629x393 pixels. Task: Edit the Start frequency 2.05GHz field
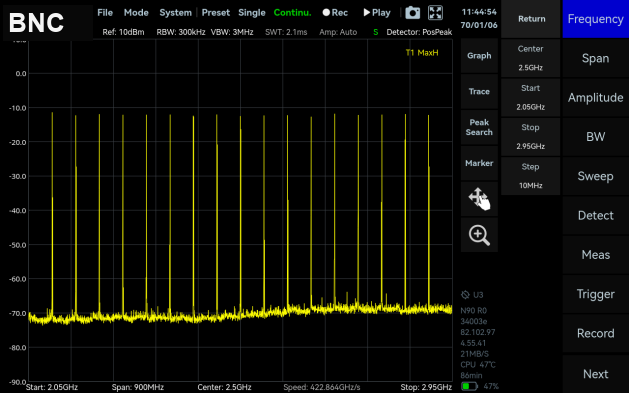pyautogui.click(x=531, y=97)
